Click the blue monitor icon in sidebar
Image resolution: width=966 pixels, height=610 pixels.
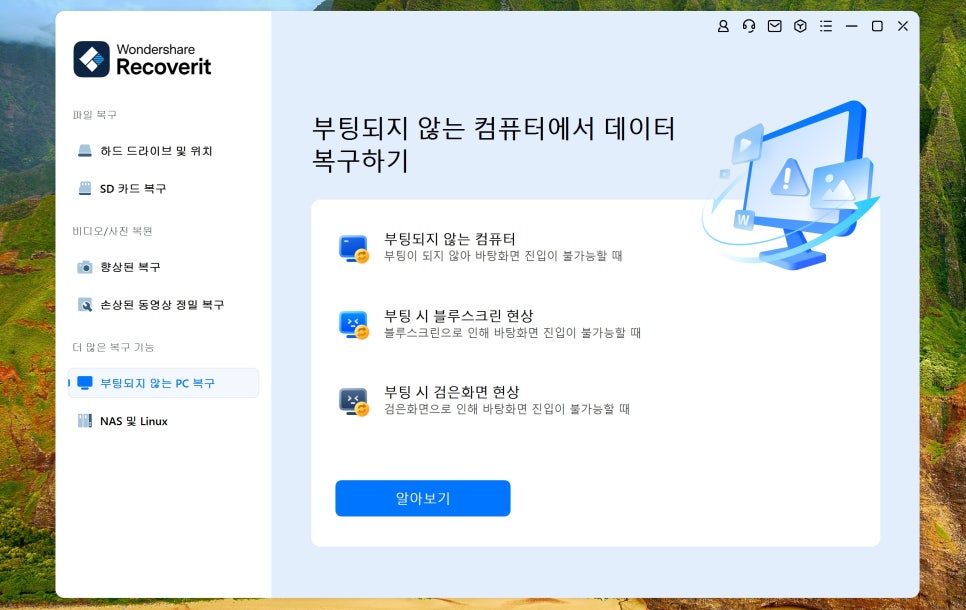click(x=85, y=383)
